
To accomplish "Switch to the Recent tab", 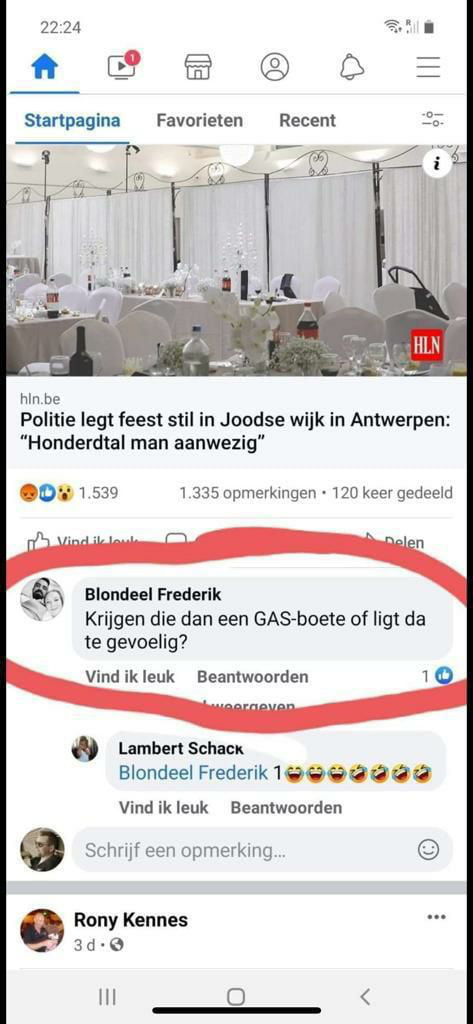I will (307, 120).
